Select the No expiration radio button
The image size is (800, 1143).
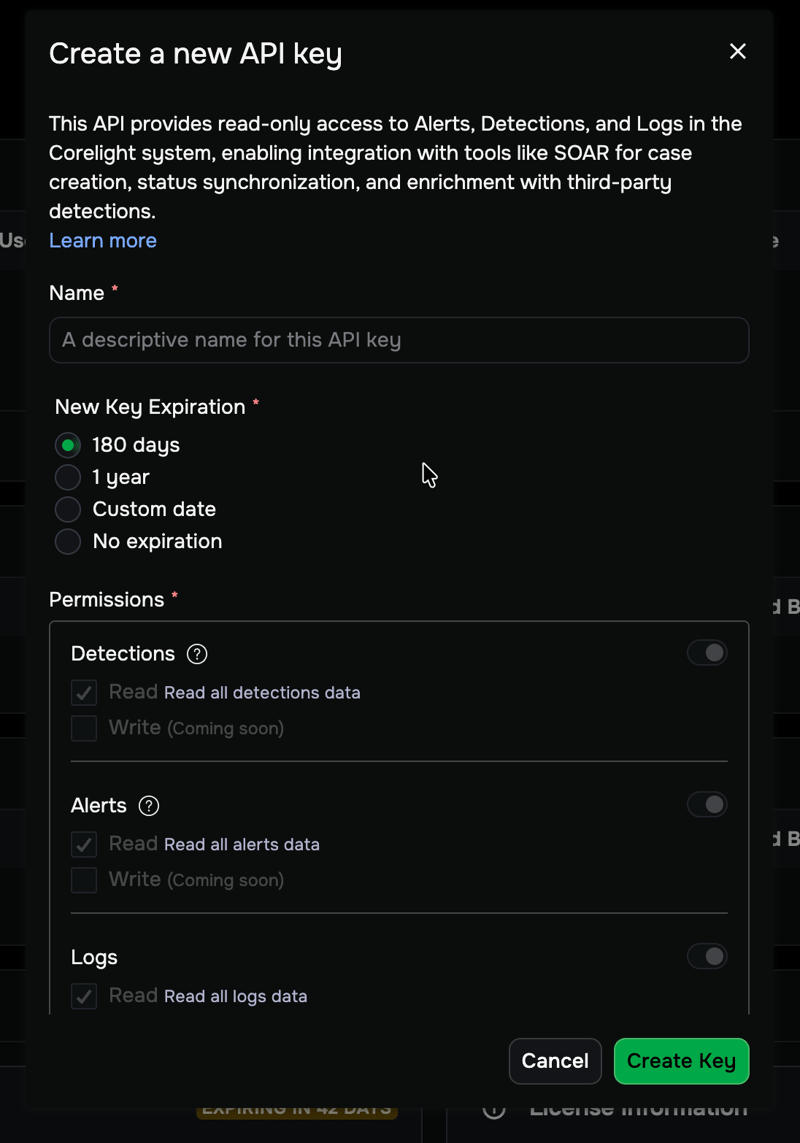click(x=68, y=541)
